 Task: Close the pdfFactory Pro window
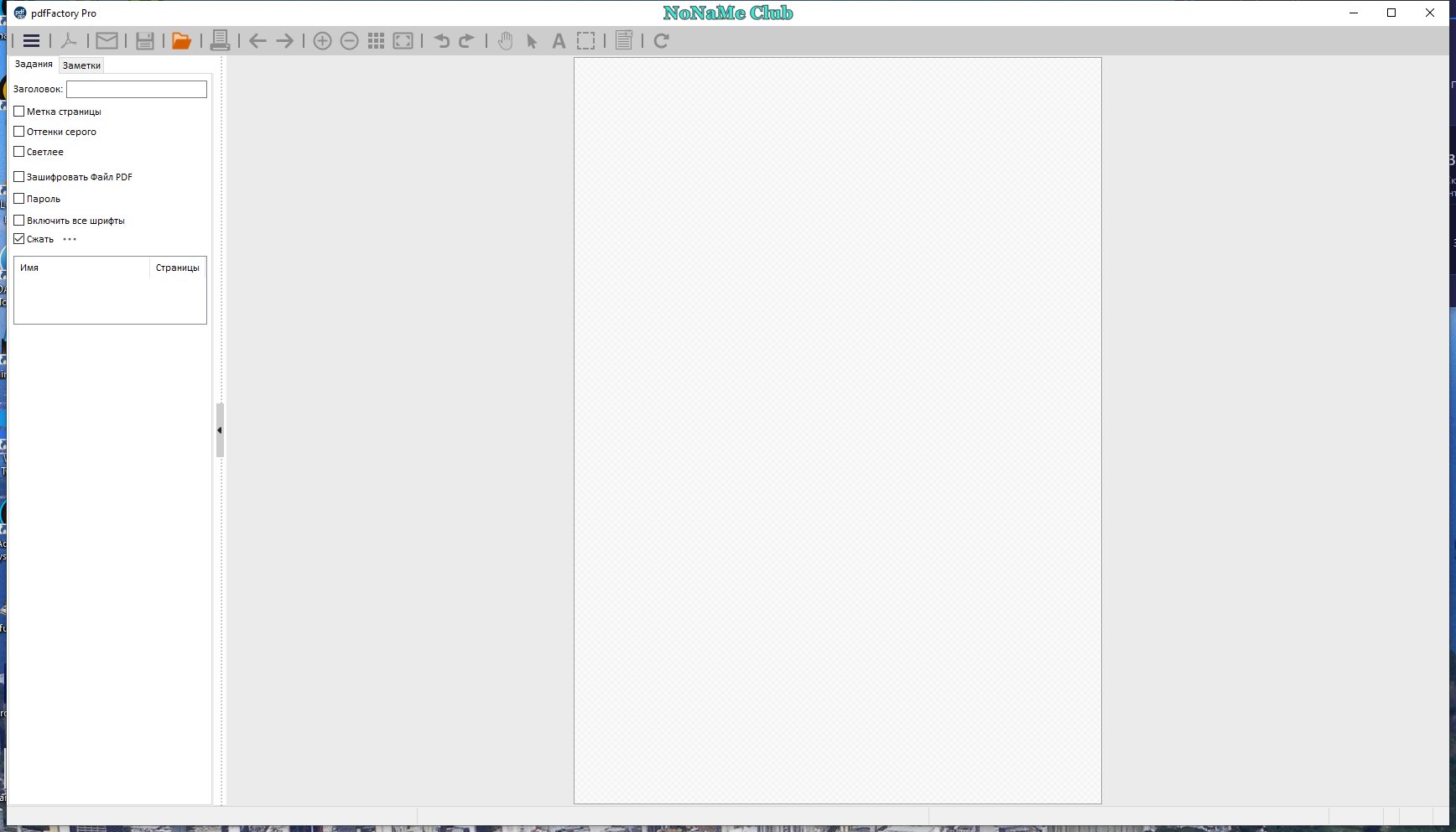pos(1430,13)
